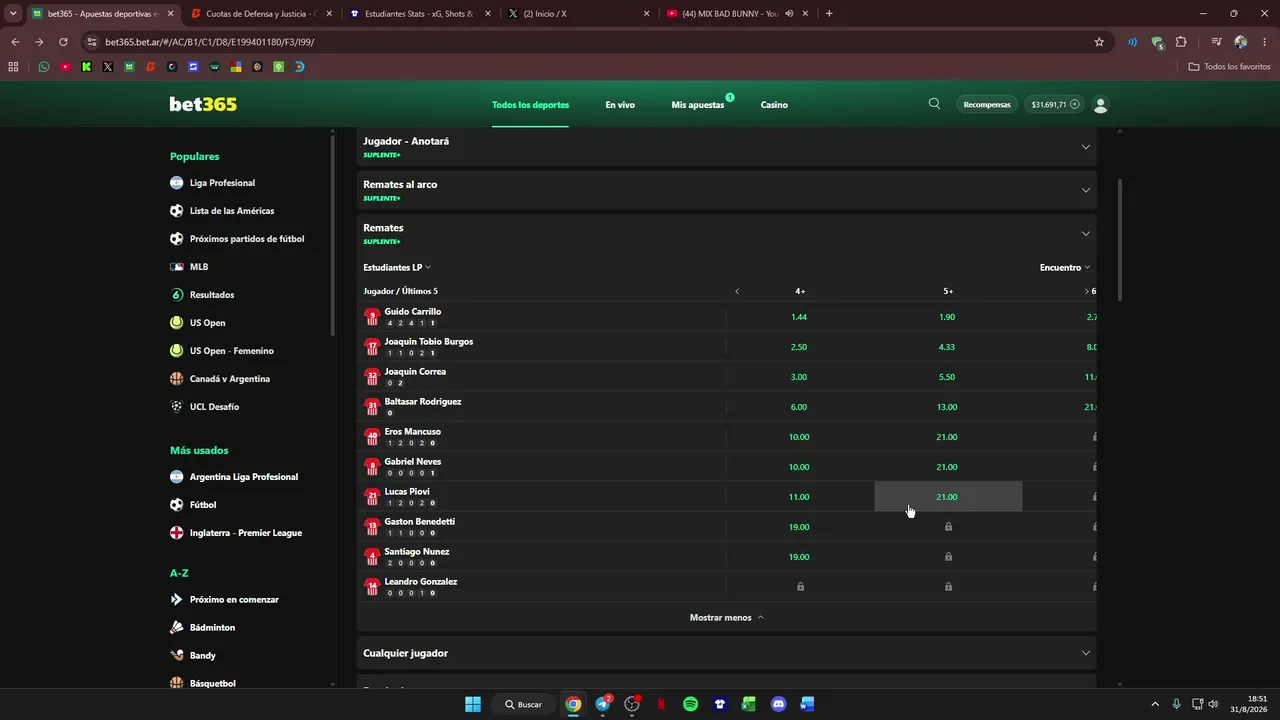Open Mis apuestas
Screen dimensions: 1280x720
(x=698, y=105)
